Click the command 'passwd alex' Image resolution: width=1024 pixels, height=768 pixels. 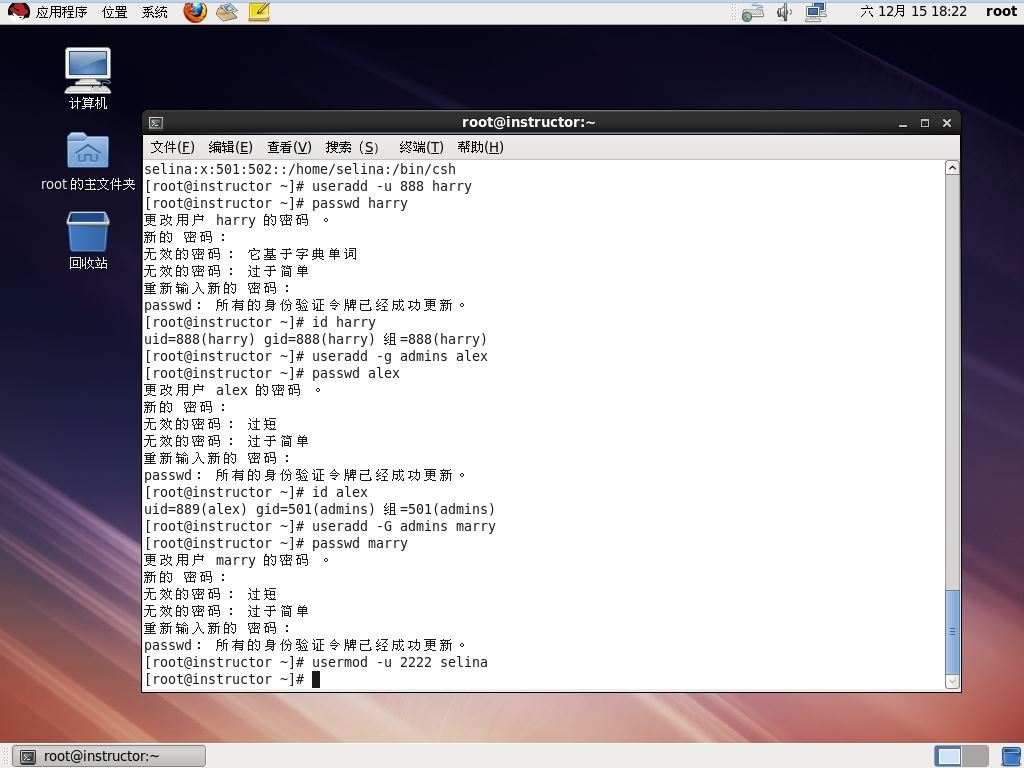[356, 374]
